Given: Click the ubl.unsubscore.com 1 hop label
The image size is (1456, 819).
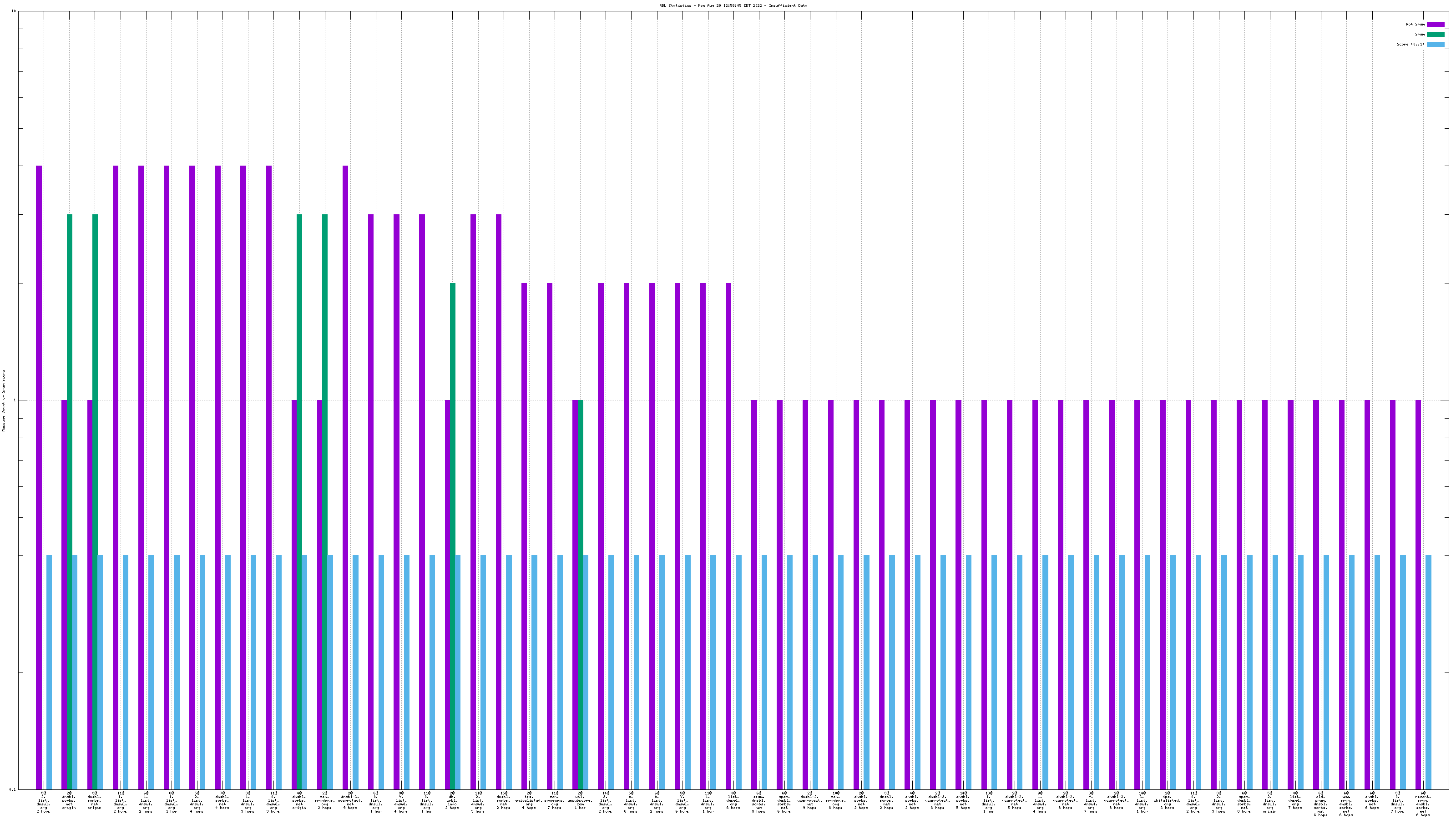Looking at the screenshot, I should tap(580, 800).
